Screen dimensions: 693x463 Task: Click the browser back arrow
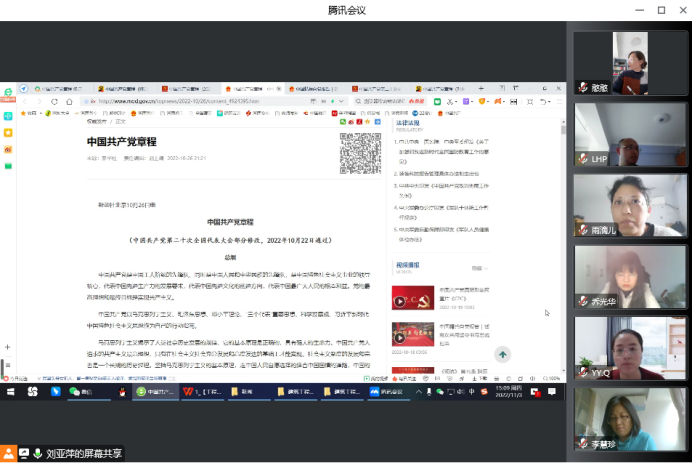coord(27,101)
